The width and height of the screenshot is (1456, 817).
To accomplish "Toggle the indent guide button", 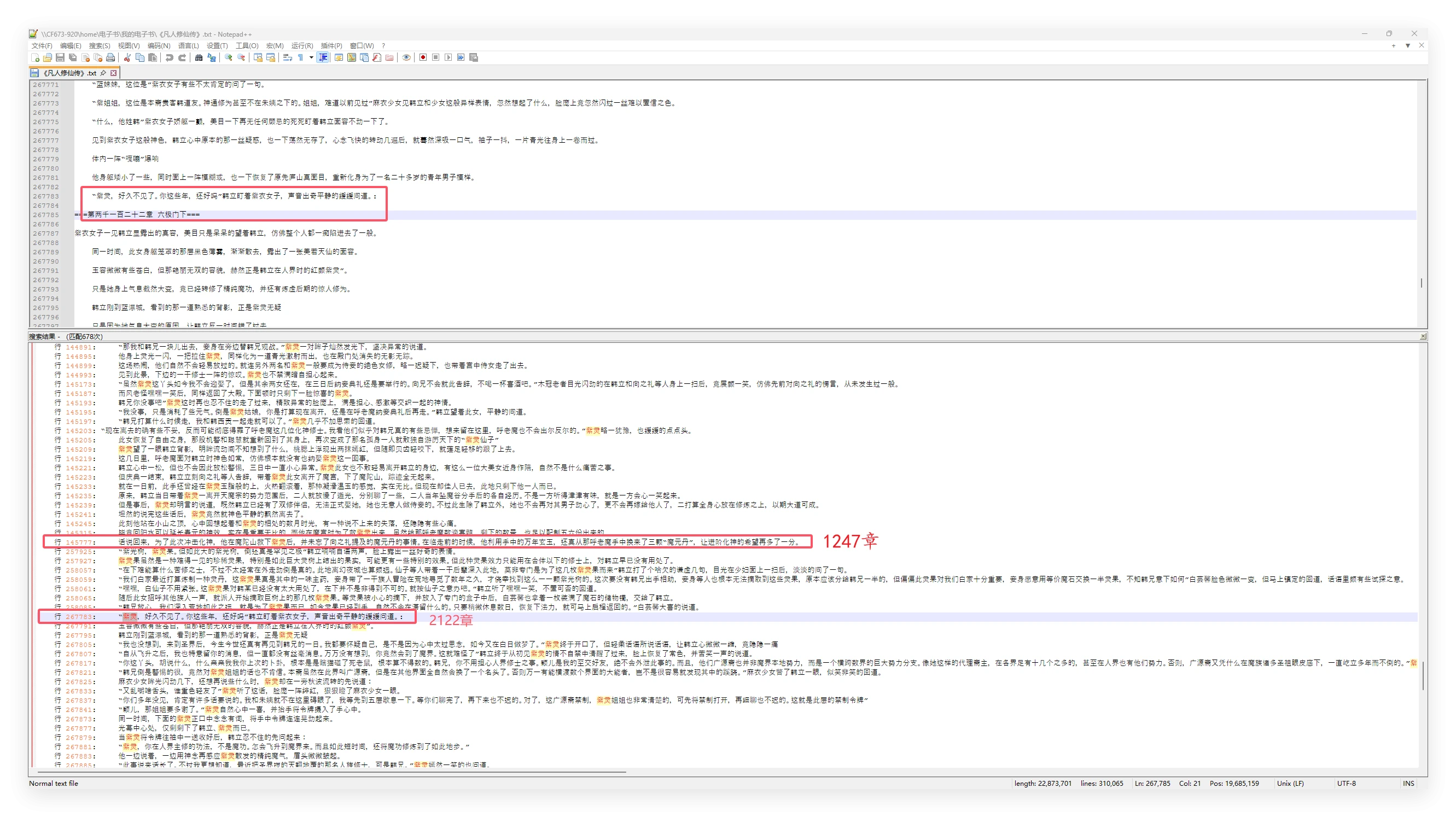I will [323, 57].
